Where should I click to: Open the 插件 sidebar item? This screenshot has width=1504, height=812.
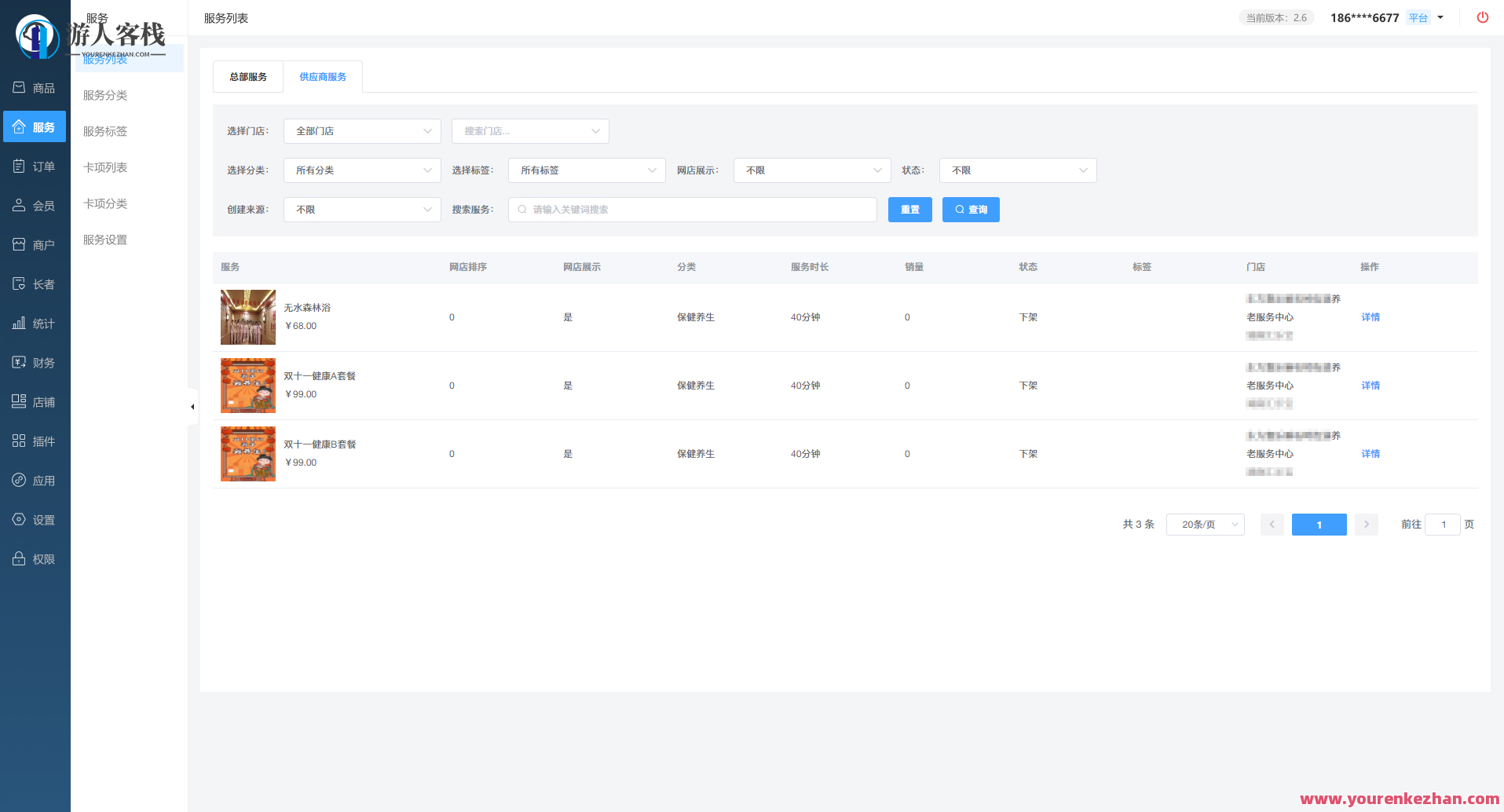coord(35,441)
